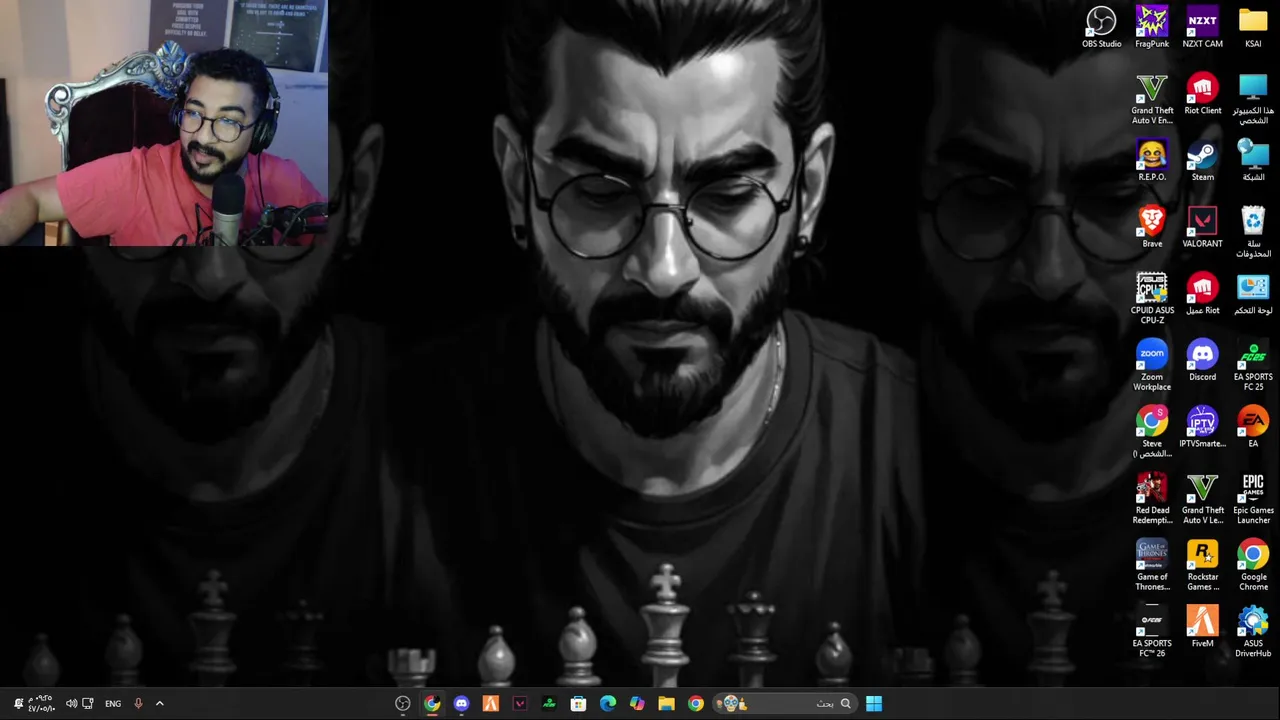
Task: Switch to OBS Studio in the taskbar
Action: tap(402, 704)
